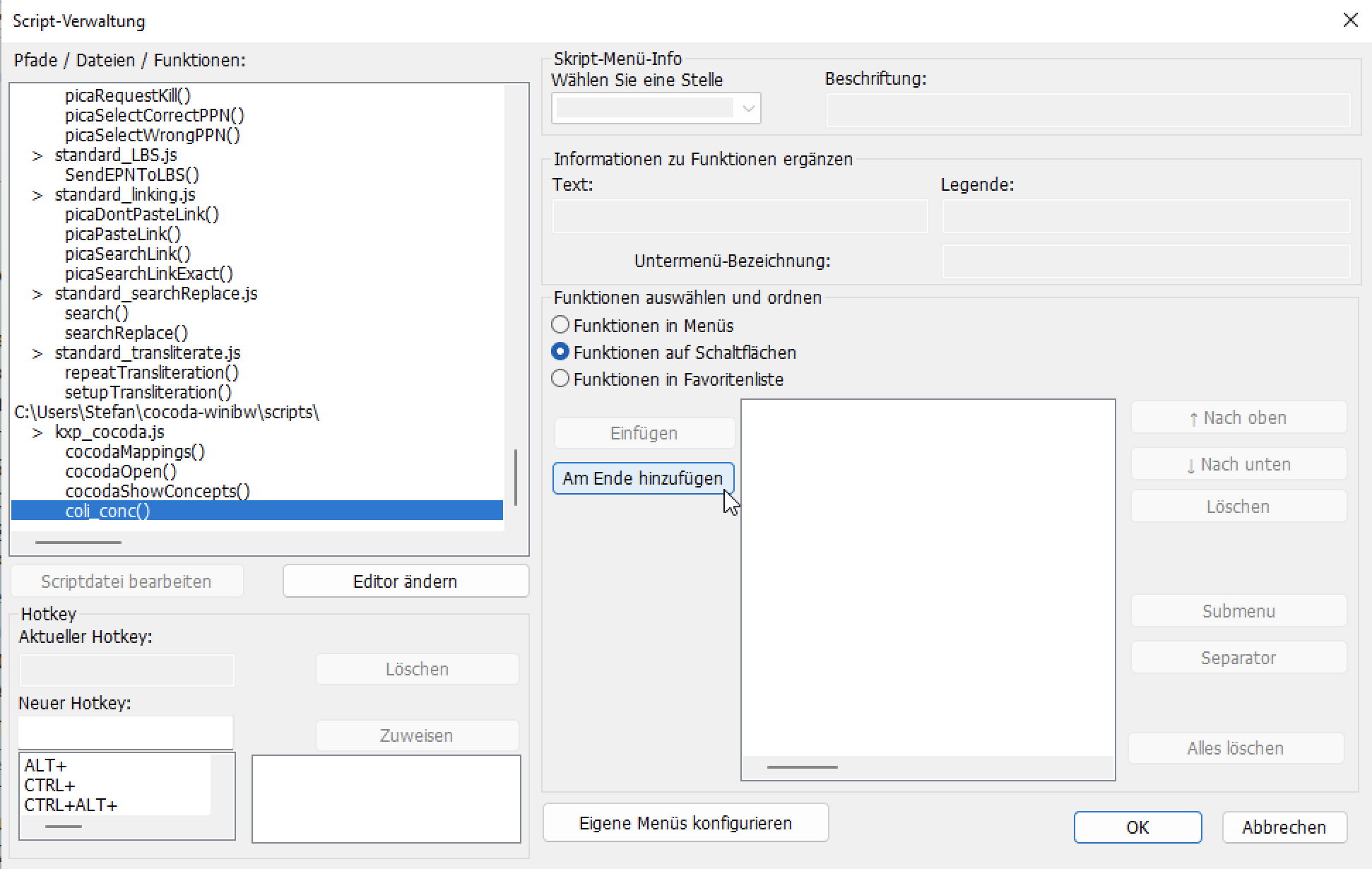Expand standard_LBS.js tree node
The image size is (1372, 869).
37,155
